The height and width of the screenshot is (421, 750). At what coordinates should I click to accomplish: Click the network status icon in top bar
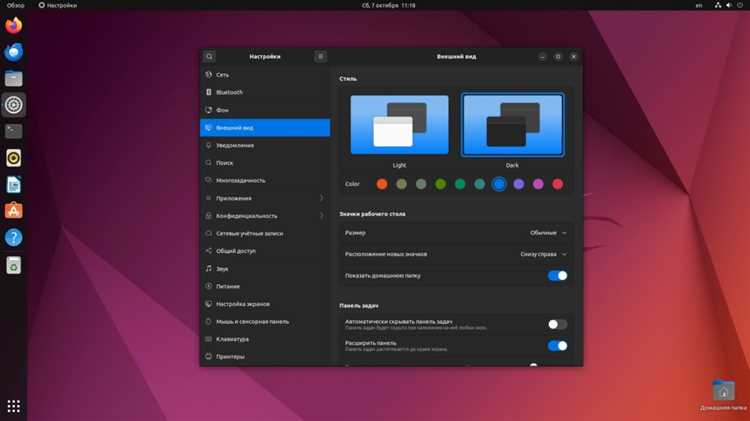click(717, 5)
